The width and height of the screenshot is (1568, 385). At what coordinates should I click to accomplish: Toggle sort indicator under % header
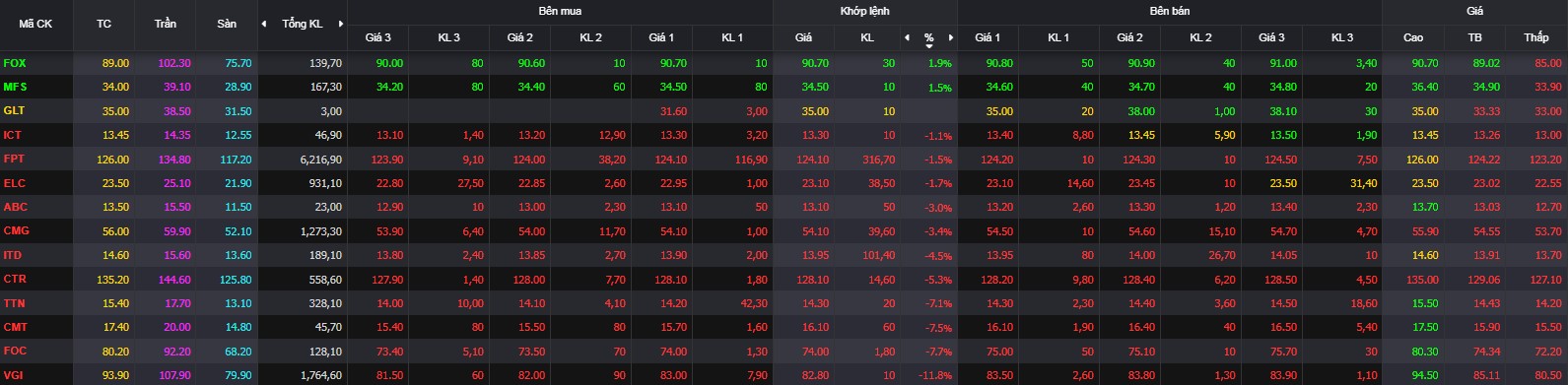pos(929,46)
